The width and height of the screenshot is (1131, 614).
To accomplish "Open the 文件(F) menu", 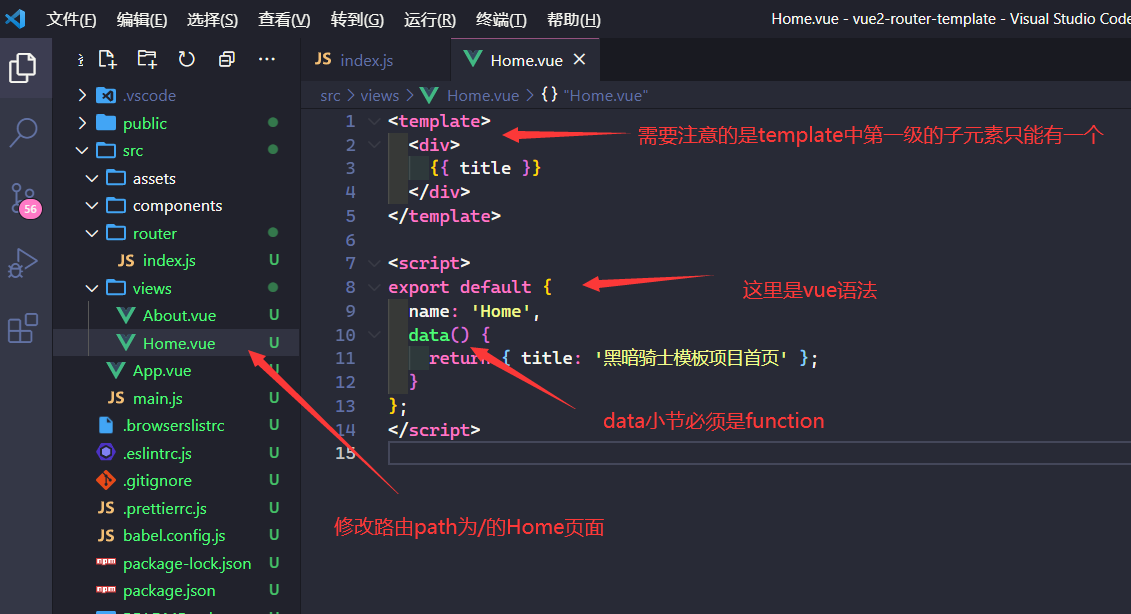I will click(71, 20).
